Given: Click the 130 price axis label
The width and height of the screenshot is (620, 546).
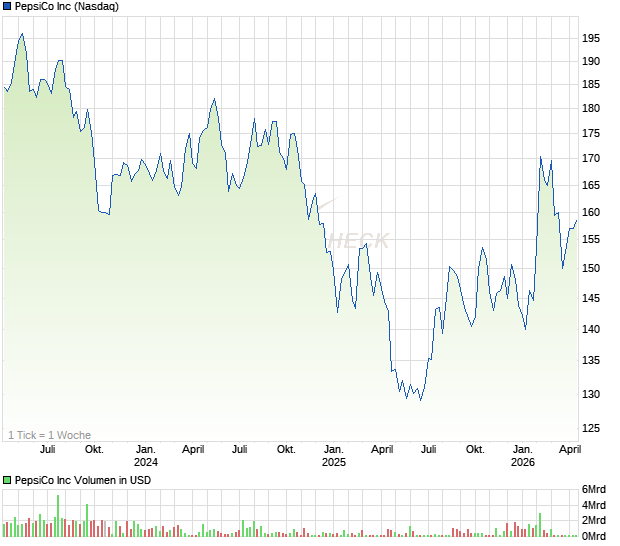Looking at the screenshot, I should tap(591, 394).
